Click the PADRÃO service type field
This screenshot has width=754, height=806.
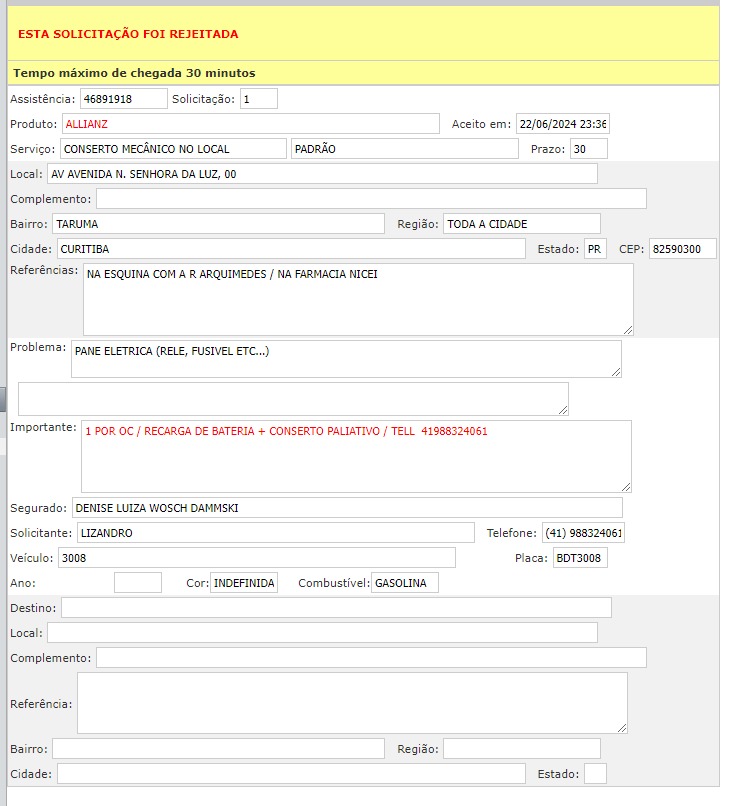(404, 149)
